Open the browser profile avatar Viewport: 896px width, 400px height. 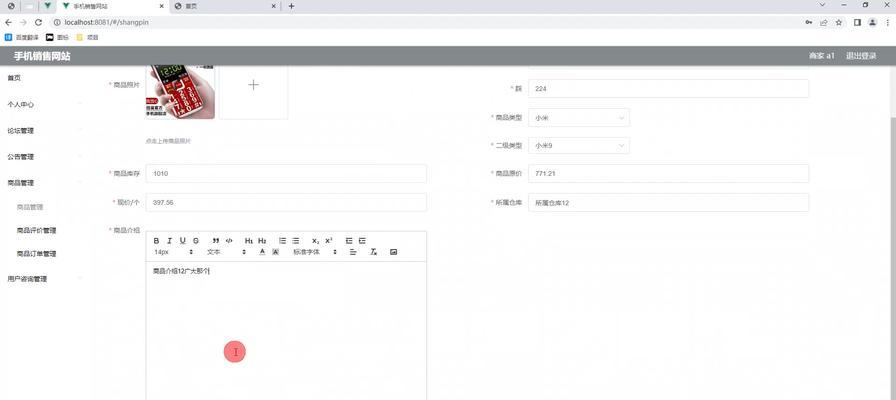(872, 22)
